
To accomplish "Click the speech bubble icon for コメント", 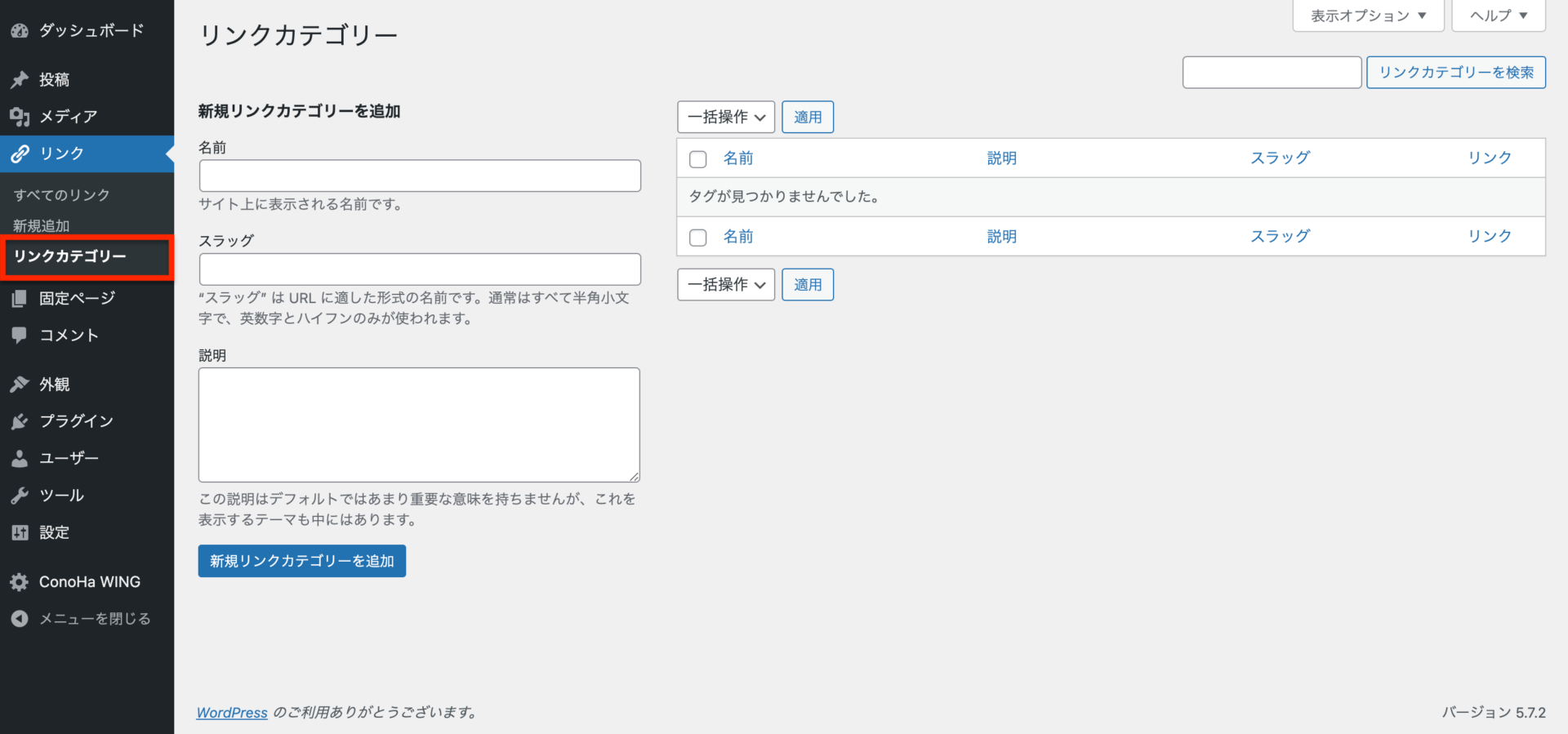I will (20, 336).
